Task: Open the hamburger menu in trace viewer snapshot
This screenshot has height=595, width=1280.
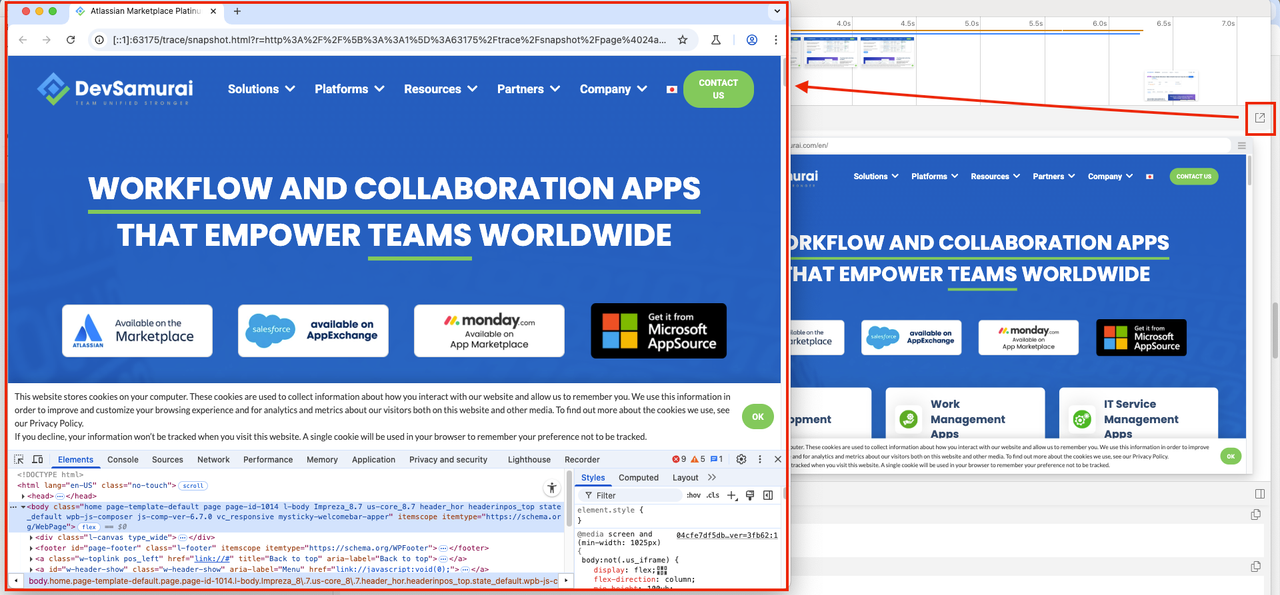Action: [1242, 146]
